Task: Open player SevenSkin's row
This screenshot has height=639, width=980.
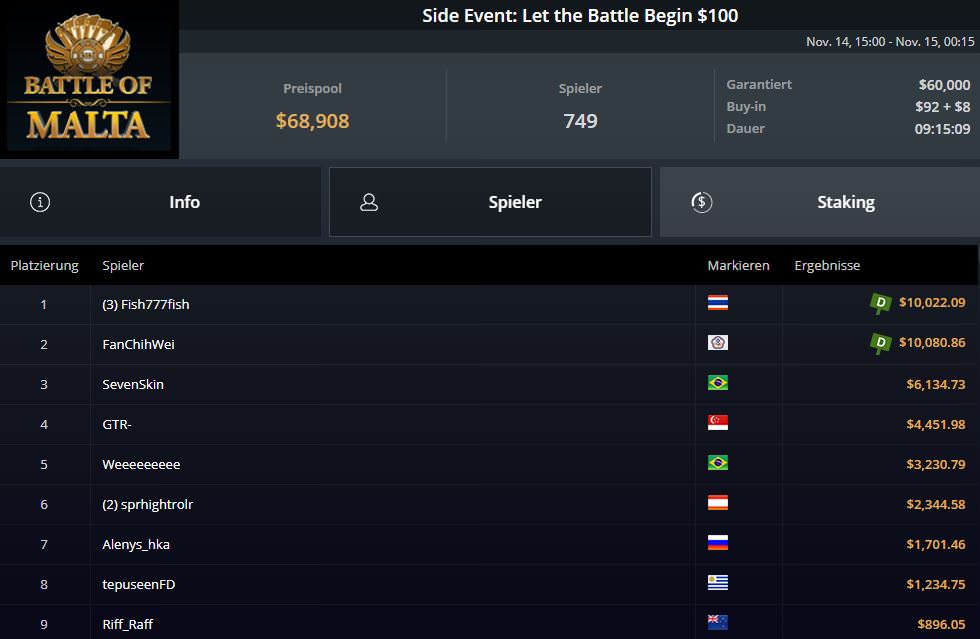Action: 133,384
